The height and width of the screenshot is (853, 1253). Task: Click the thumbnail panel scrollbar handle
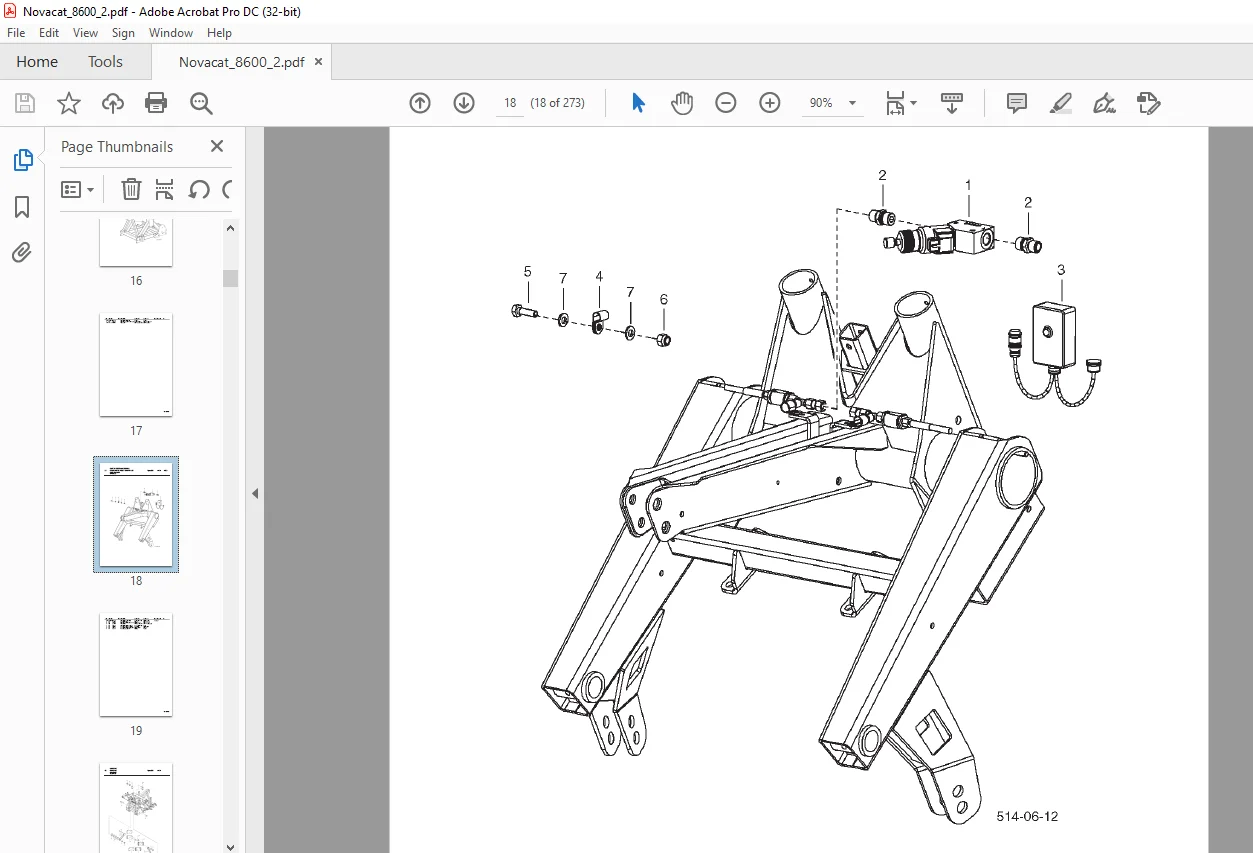point(230,278)
